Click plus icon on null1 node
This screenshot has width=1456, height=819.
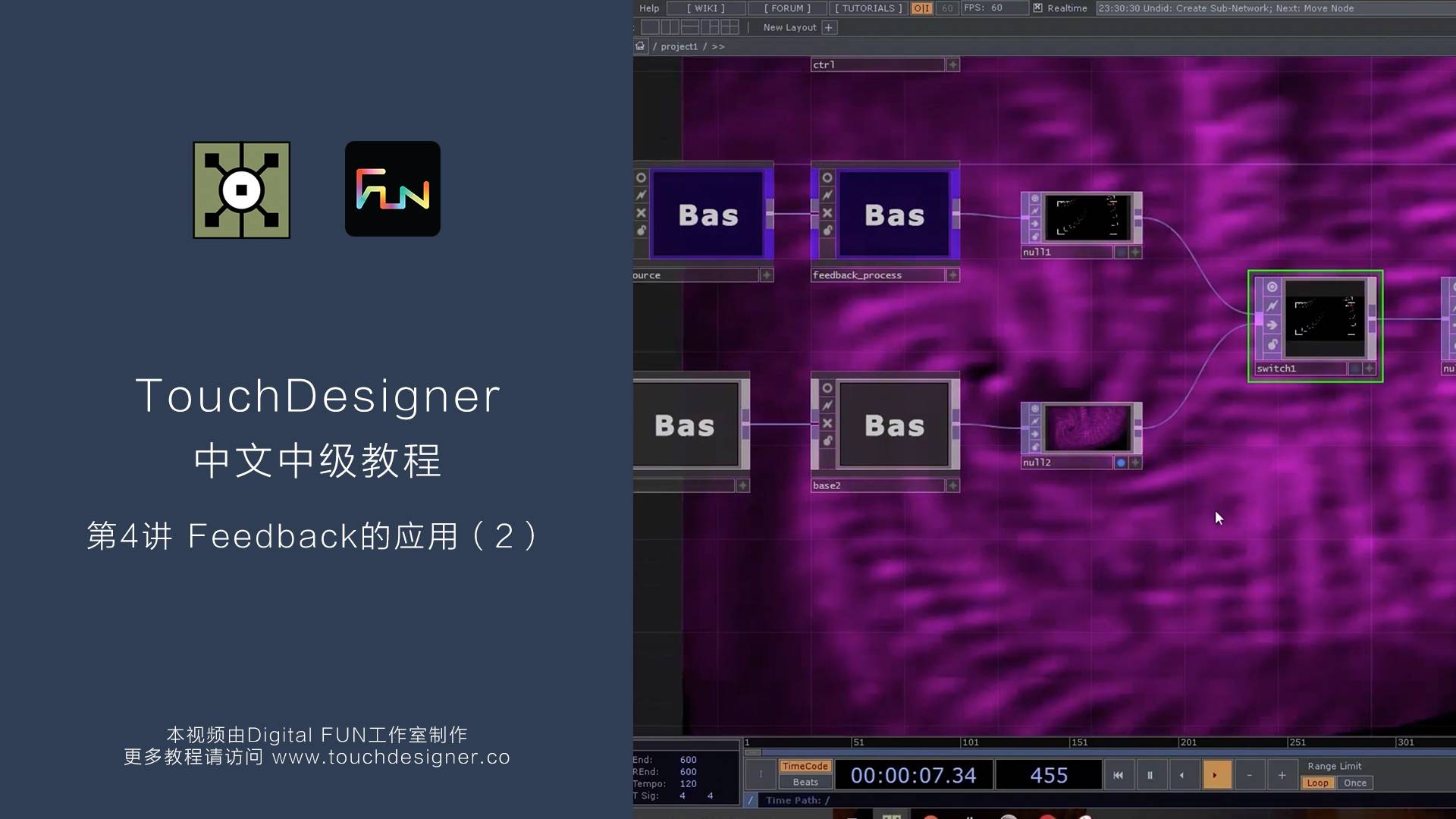(1135, 253)
